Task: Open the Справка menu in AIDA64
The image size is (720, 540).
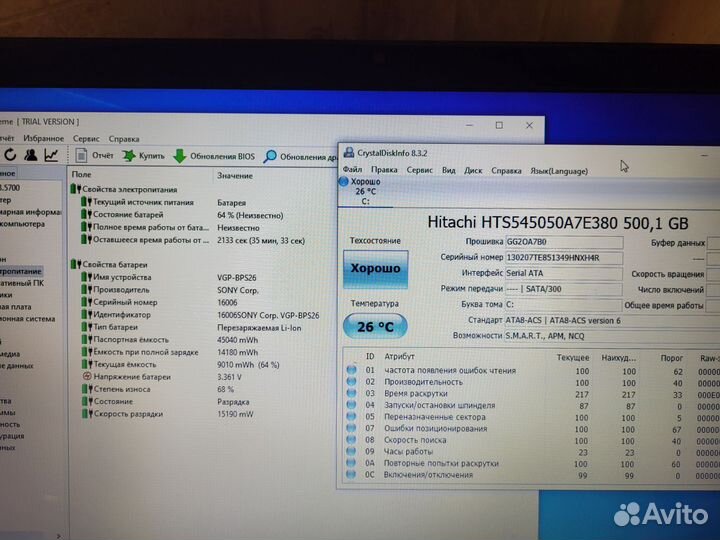Action: (124, 139)
